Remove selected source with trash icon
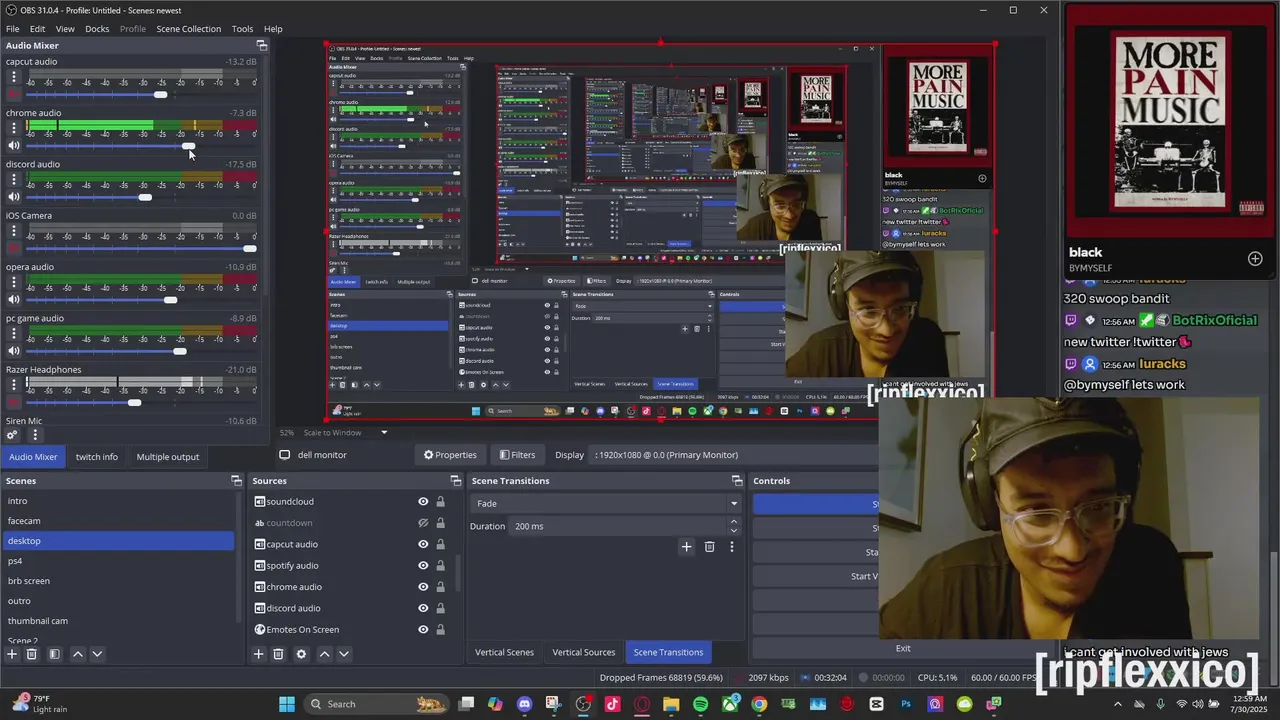Viewport: 1280px width, 720px height. pos(278,654)
